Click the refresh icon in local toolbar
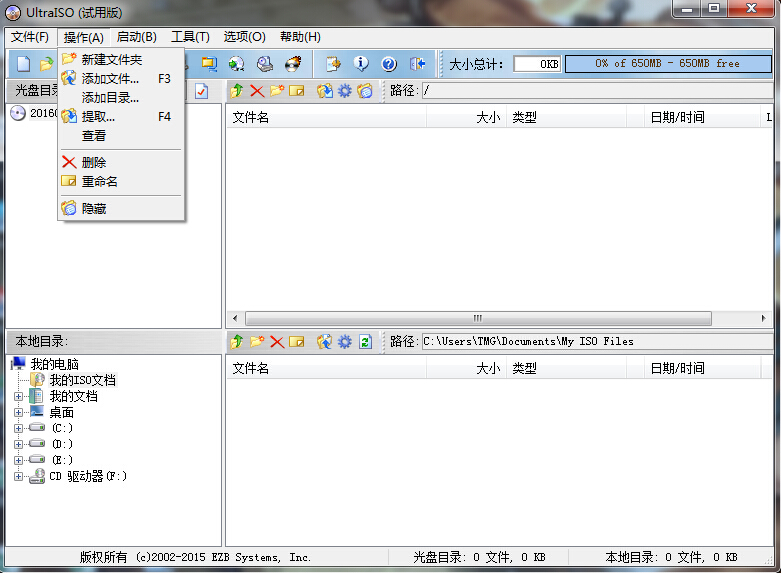This screenshot has height=573, width=781. tap(366, 342)
